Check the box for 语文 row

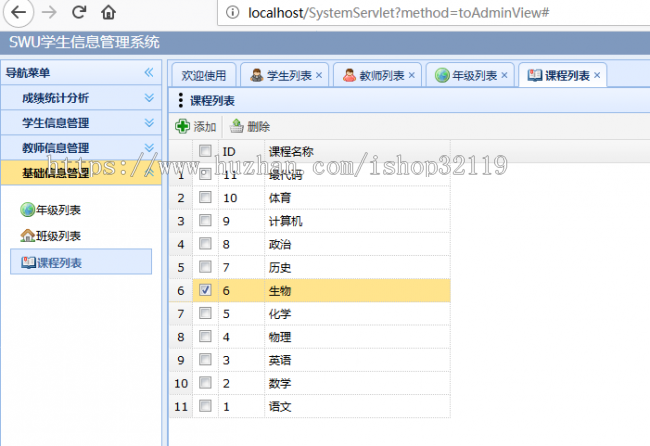pos(205,406)
